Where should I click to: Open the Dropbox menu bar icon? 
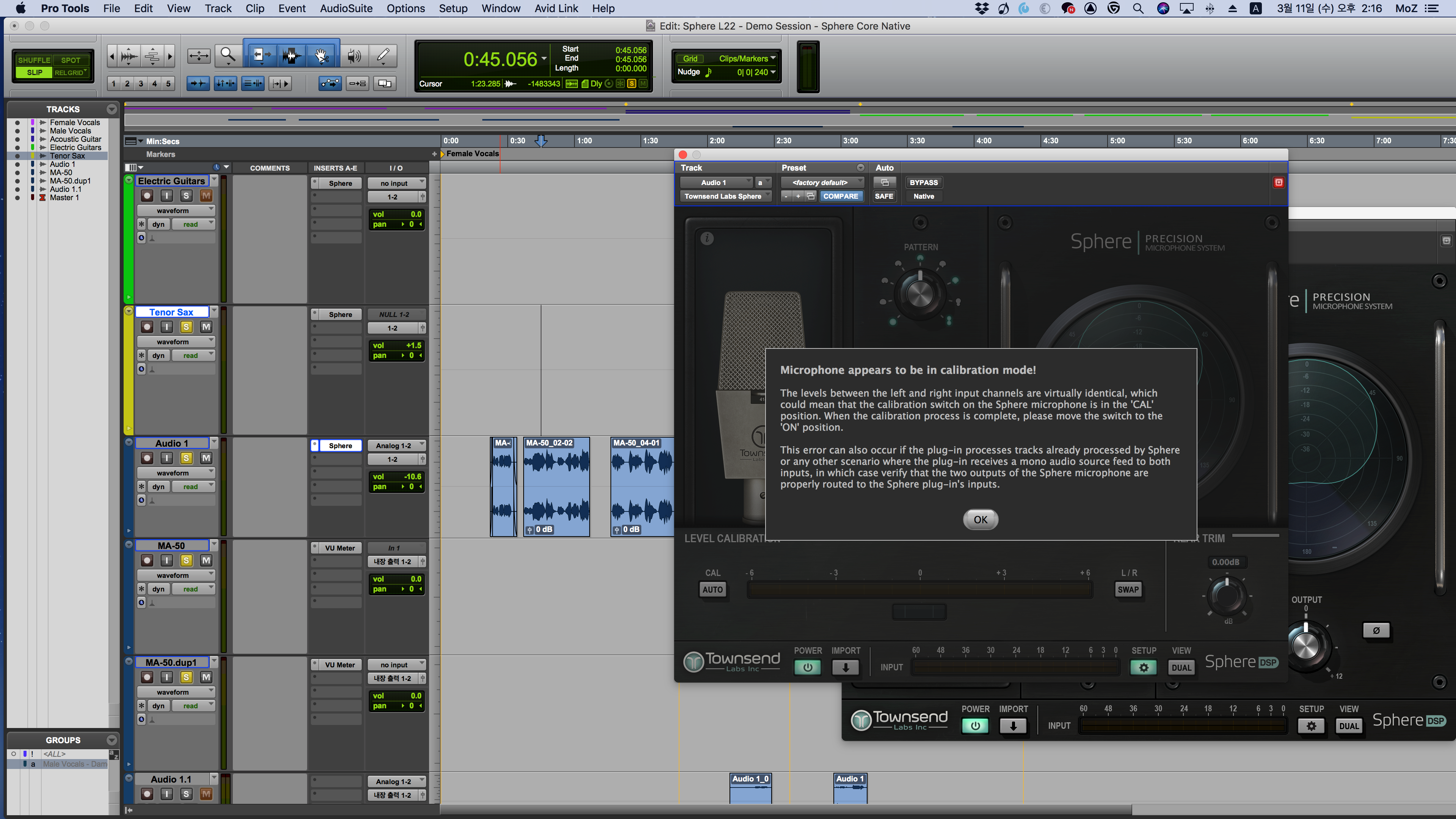coord(982,8)
